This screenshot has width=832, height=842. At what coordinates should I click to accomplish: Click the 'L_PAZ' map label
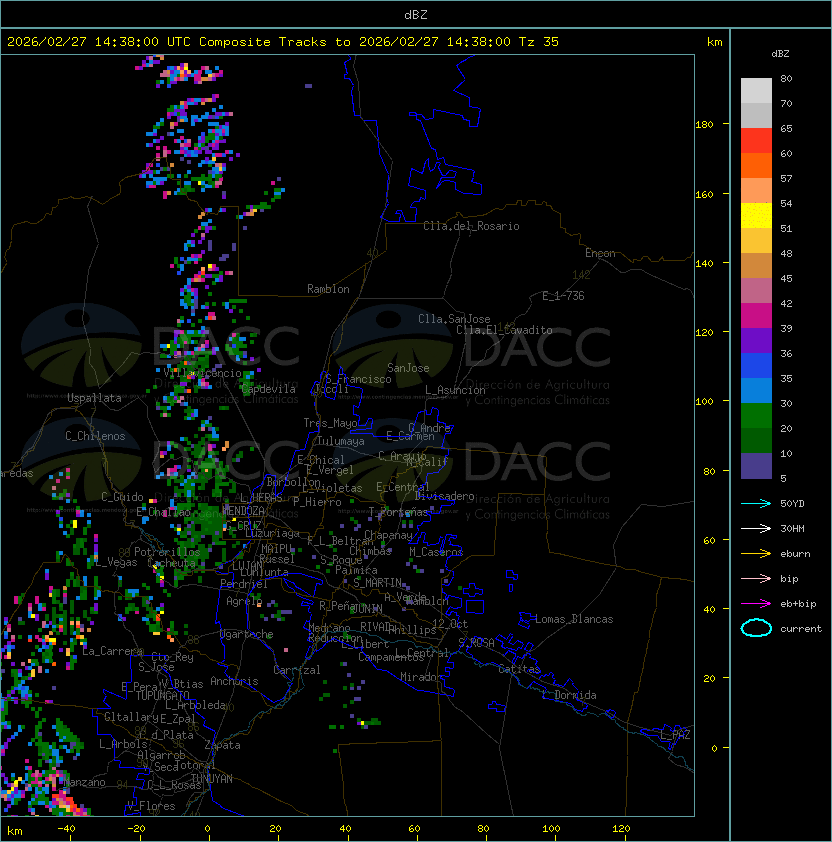pos(675,735)
